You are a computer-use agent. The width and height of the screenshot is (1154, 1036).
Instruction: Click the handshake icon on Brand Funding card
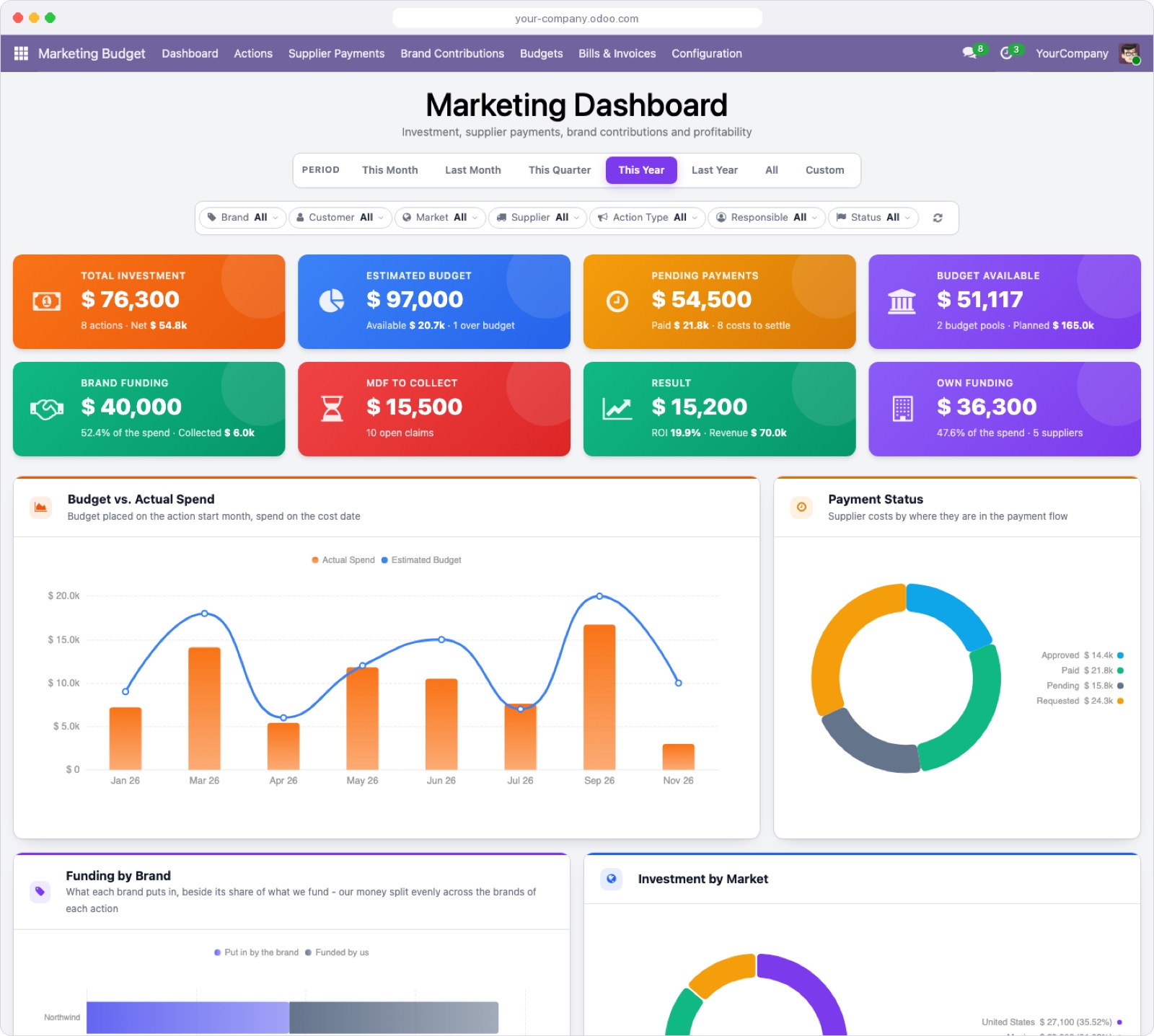47,409
